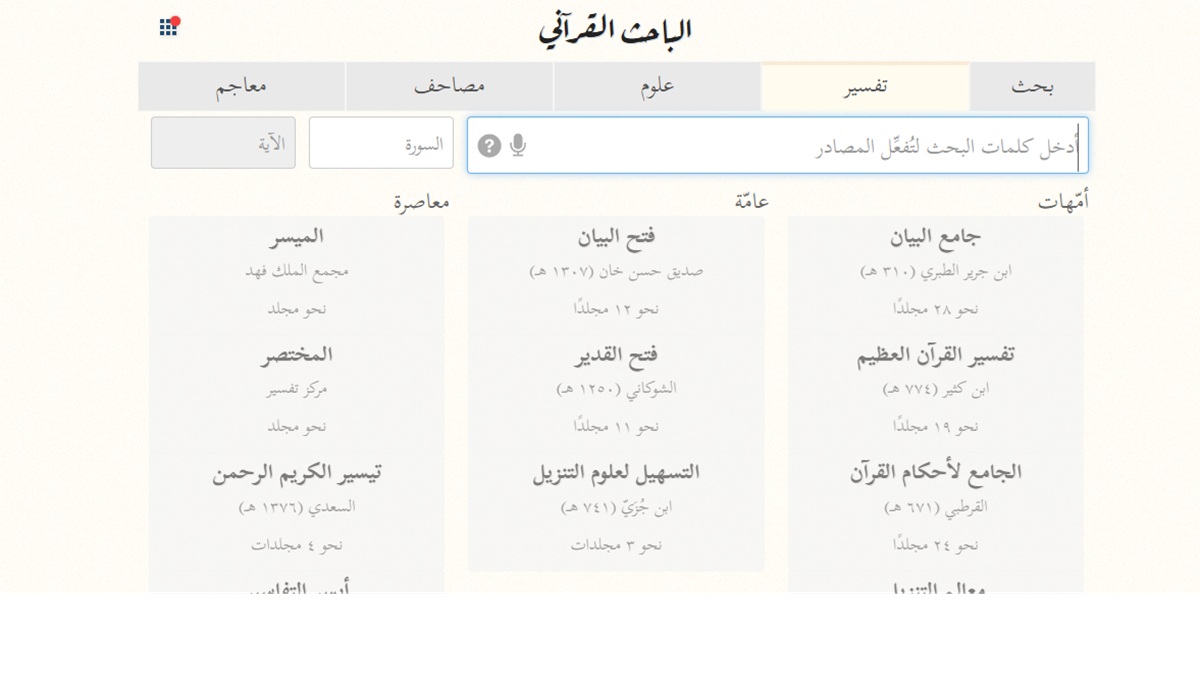Image resolution: width=1200 pixels, height=675 pixels.
Task: Toggle the جامع البيان tafsir source
Action: 935,272
